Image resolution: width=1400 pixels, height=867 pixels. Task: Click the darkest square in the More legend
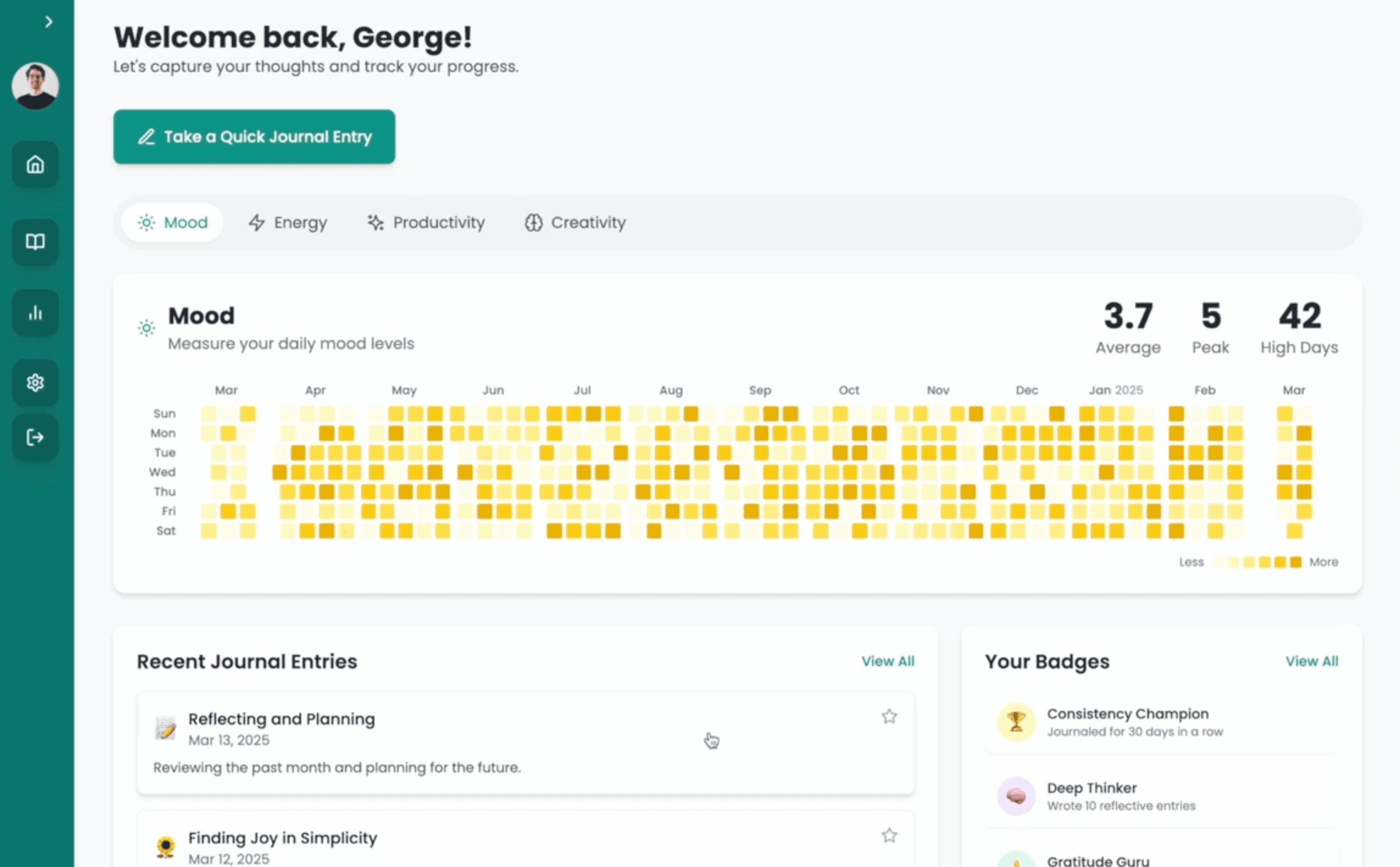[x=1295, y=562]
